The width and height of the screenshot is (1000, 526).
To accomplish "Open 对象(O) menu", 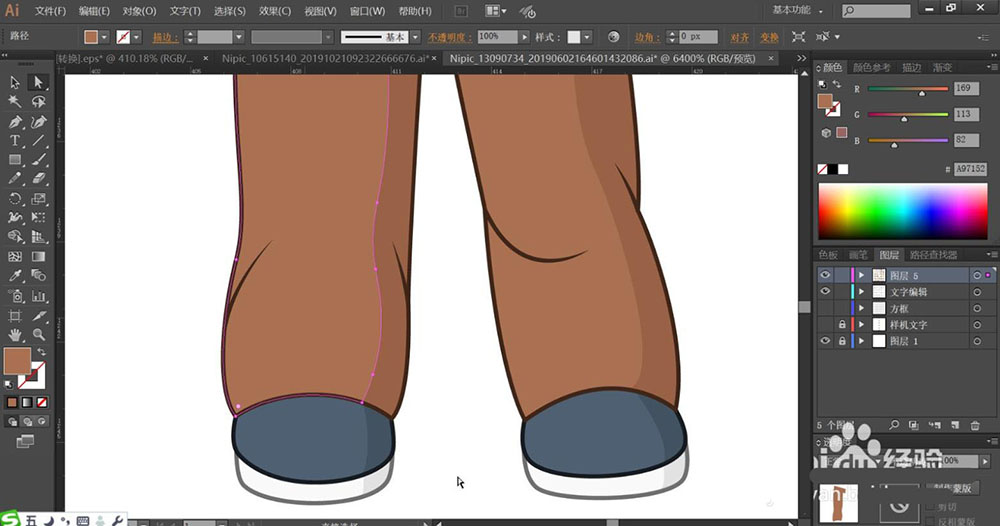I will pos(139,11).
